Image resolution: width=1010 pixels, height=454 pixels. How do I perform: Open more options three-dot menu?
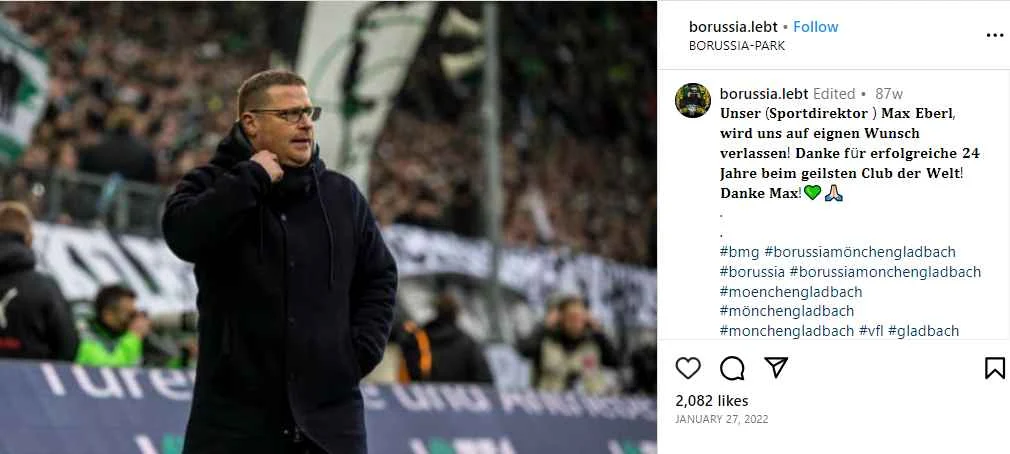tap(995, 35)
